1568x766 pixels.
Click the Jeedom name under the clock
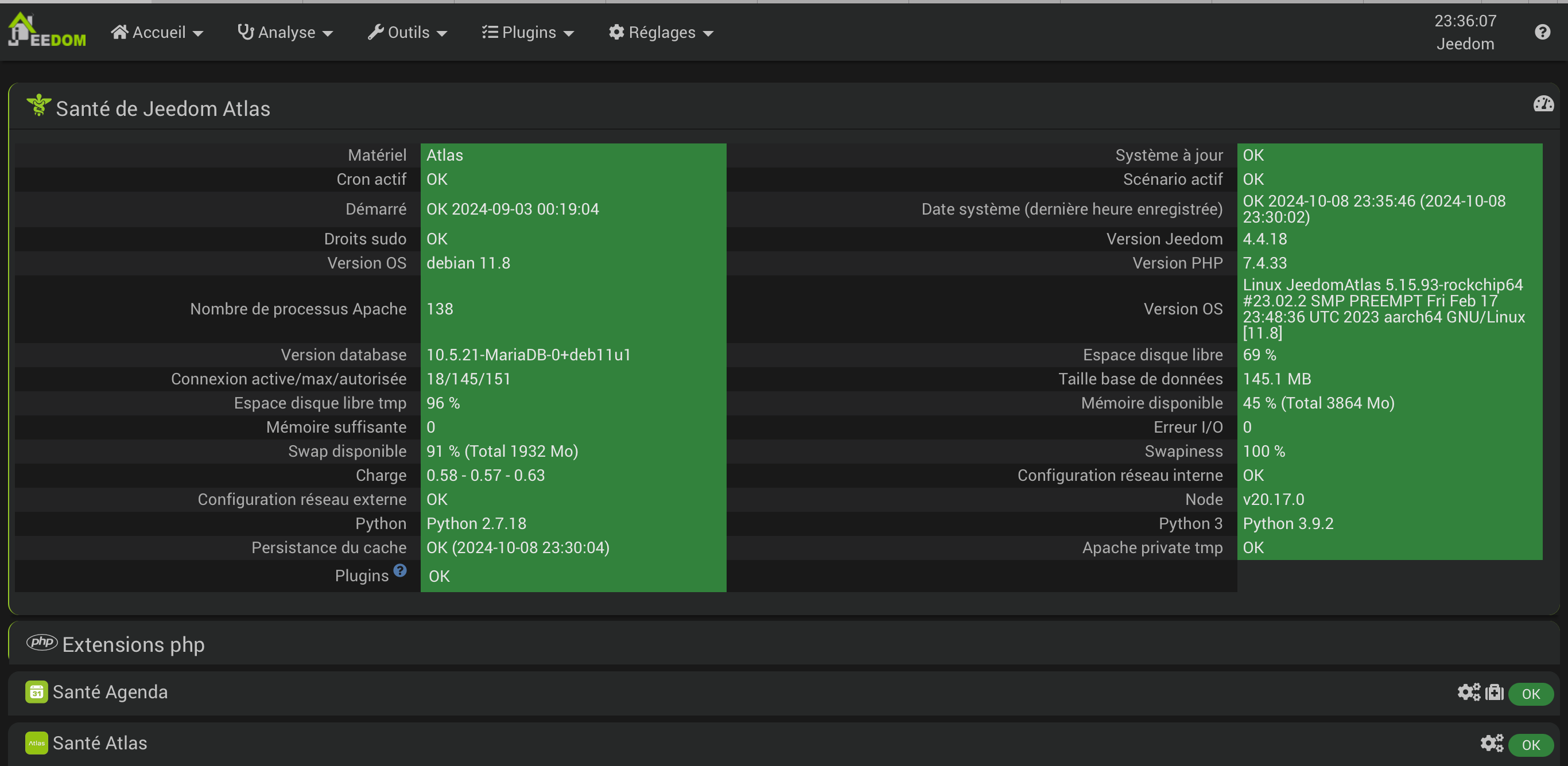(1465, 44)
